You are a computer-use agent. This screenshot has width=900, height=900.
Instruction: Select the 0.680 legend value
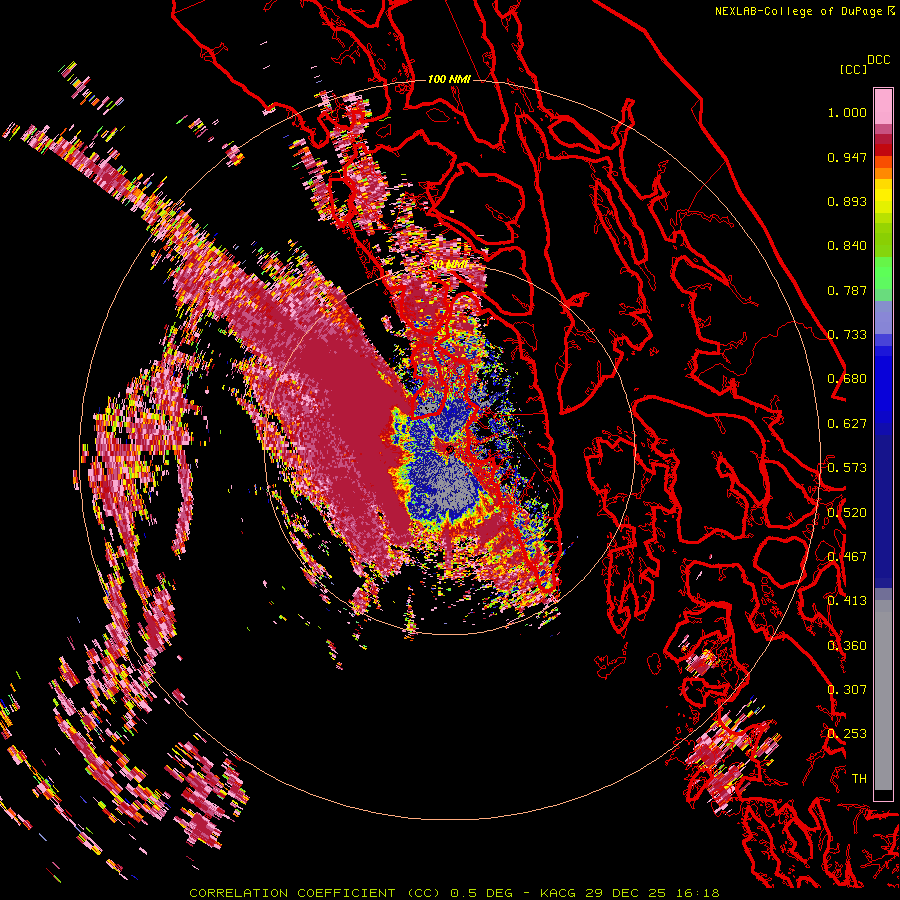(x=847, y=379)
